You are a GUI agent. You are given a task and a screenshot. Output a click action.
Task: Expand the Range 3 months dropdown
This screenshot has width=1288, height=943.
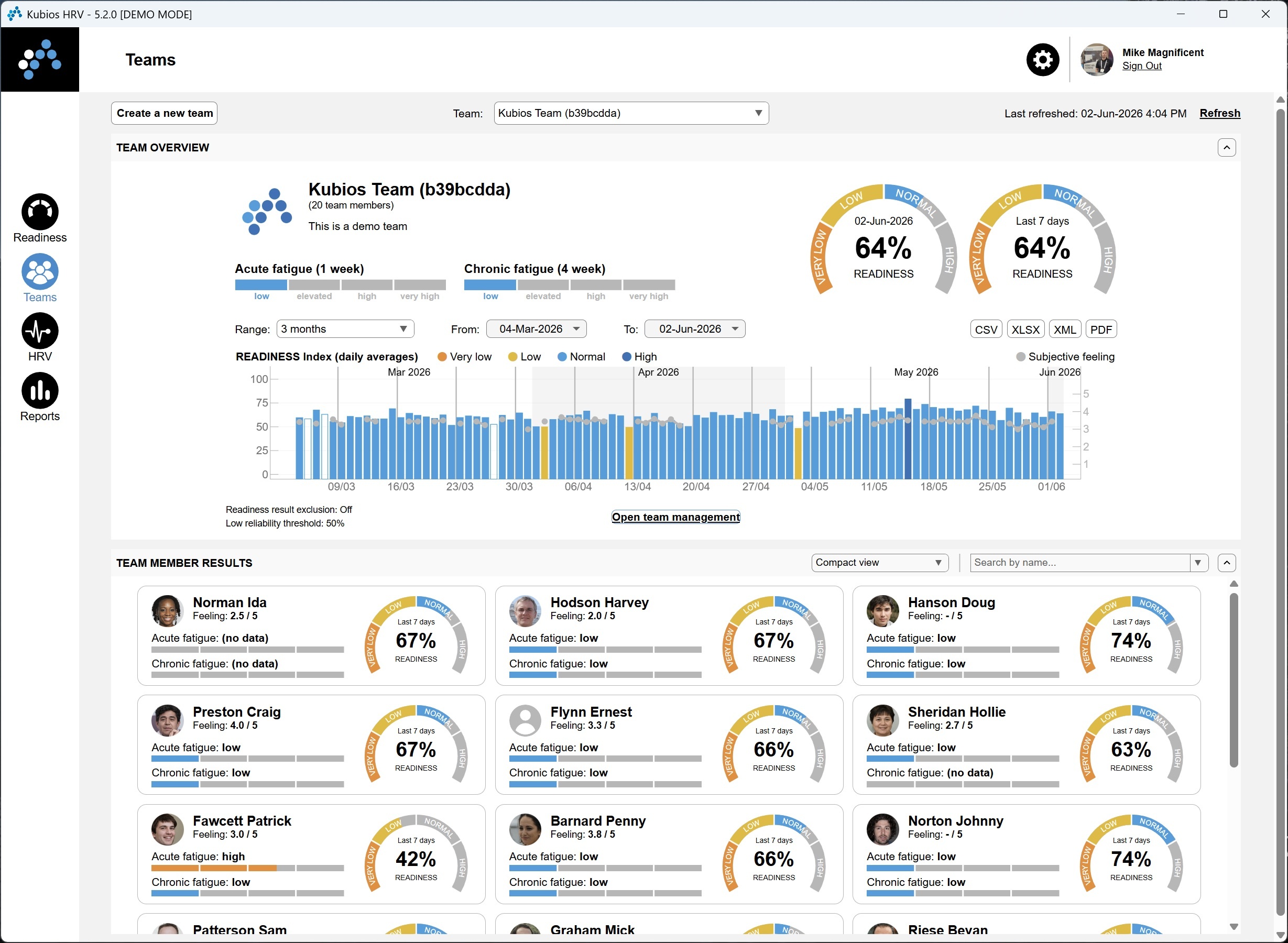(x=345, y=329)
